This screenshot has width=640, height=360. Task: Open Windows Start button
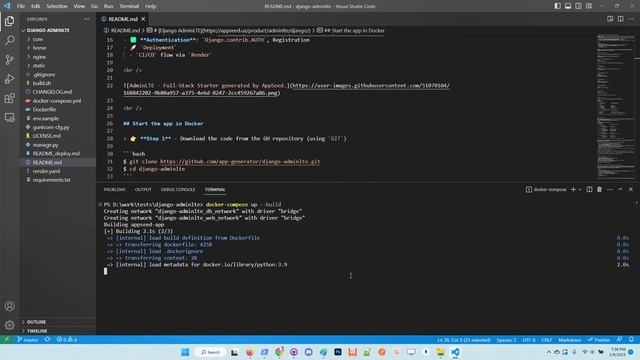(x=185, y=352)
